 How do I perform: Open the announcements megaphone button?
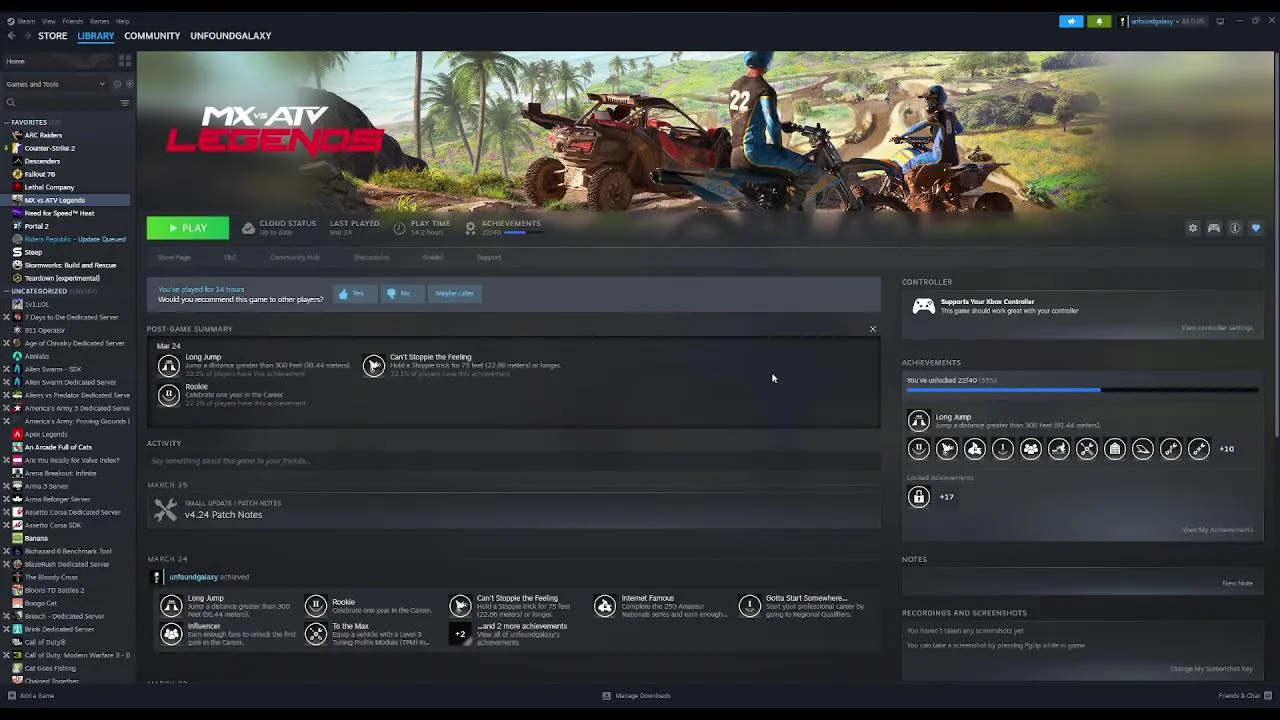(x=1071, y=21)
